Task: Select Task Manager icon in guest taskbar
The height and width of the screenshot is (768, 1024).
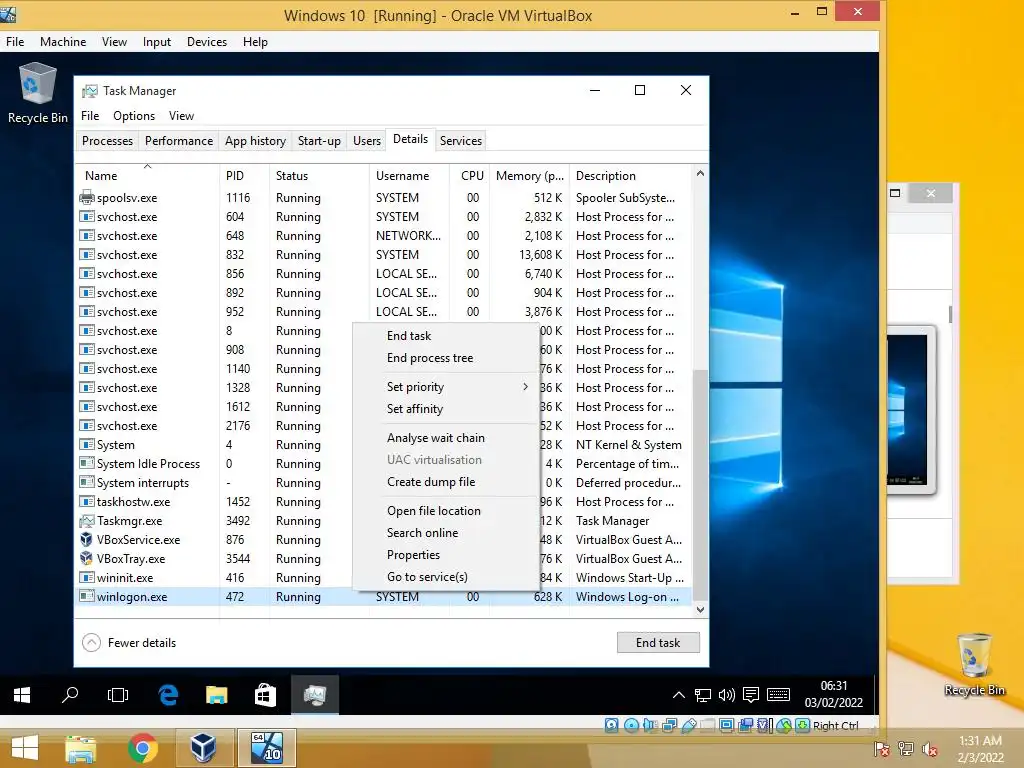Action: click(315, 695)
